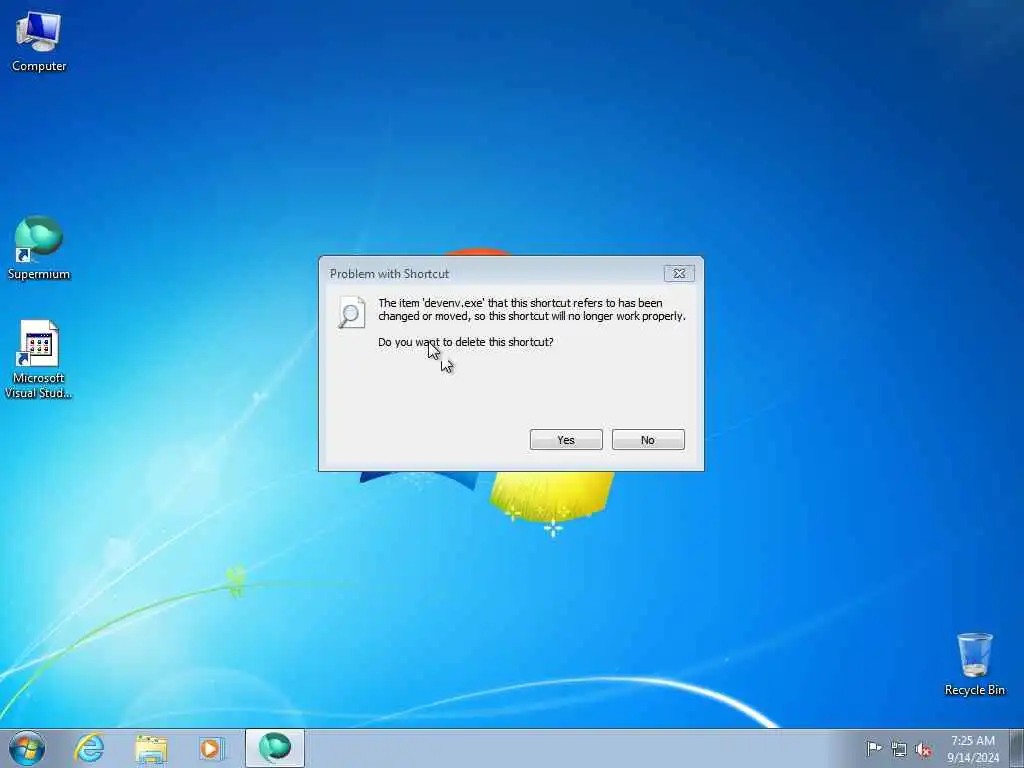Image resolution: width=1024 pixels, height=768 pixels.
Task: Select the Microsoft Visual Studio shortcut icon
Action: tap(39, 359)
